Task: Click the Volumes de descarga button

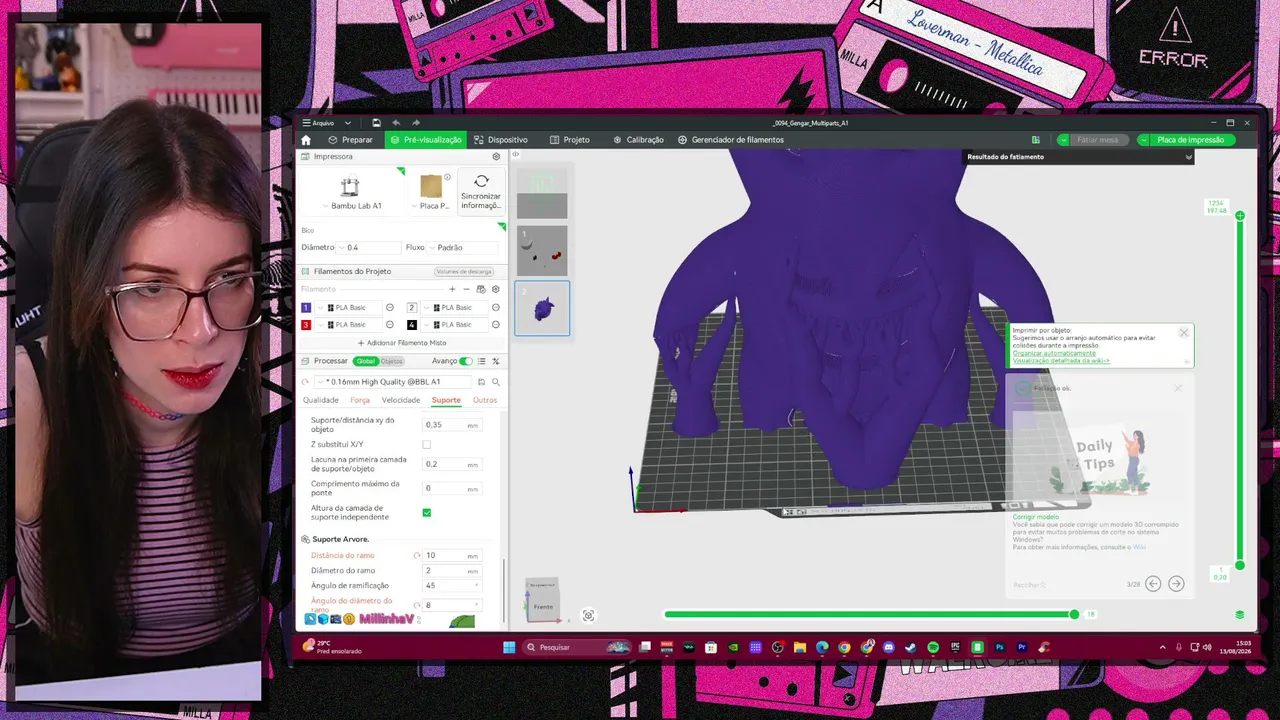Action: tap(464, 272)
